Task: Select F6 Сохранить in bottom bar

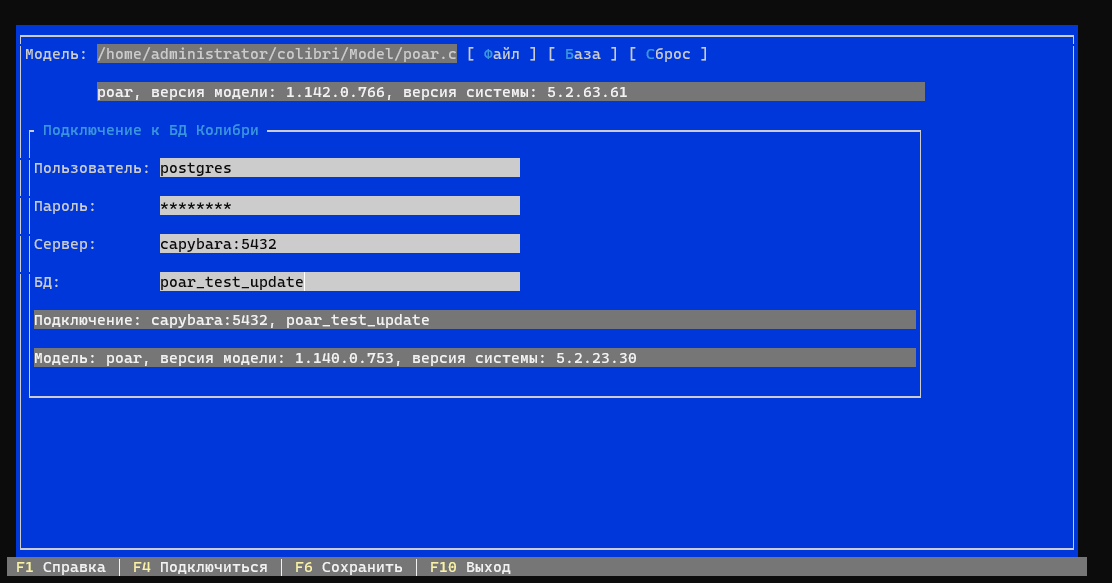Action: point(348,567)
